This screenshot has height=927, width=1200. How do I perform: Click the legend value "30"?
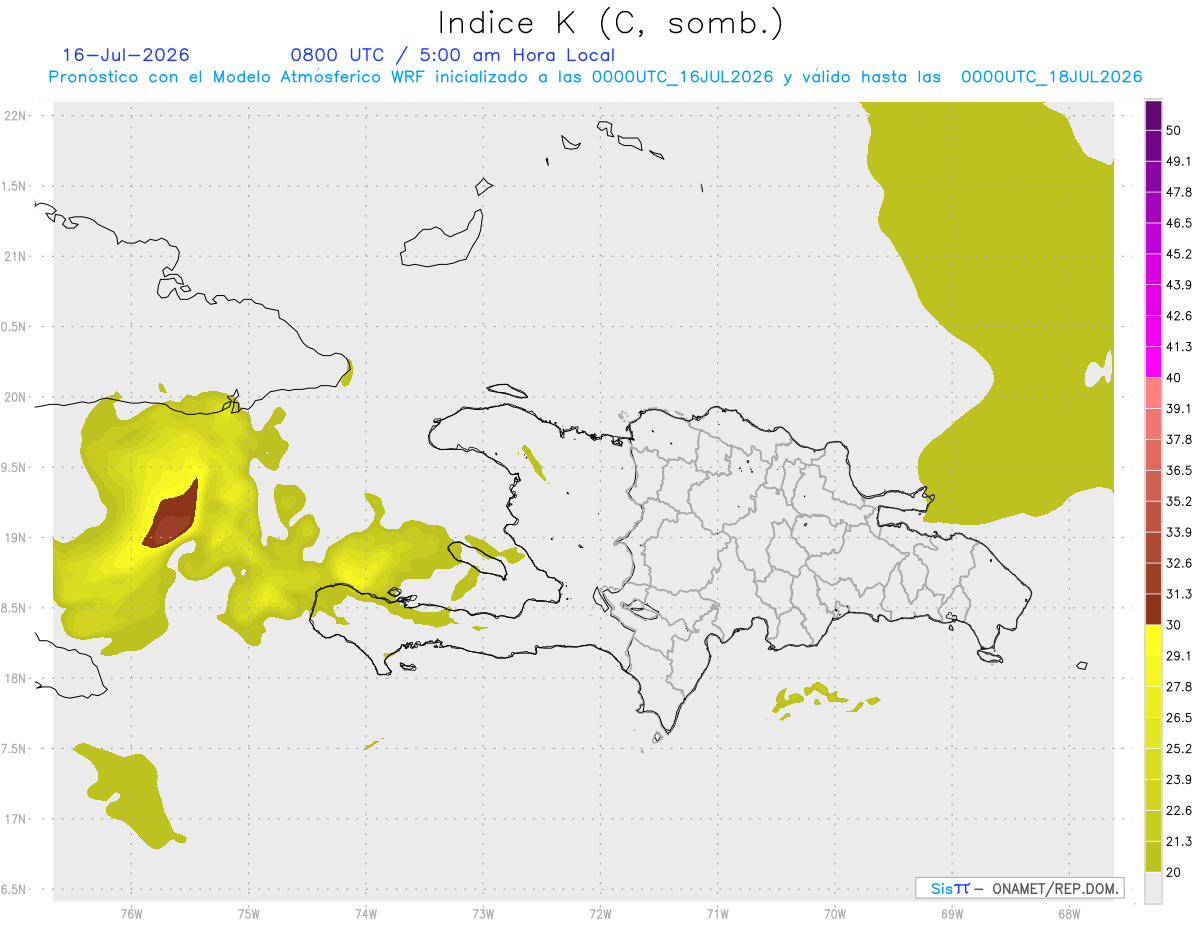1174,625
